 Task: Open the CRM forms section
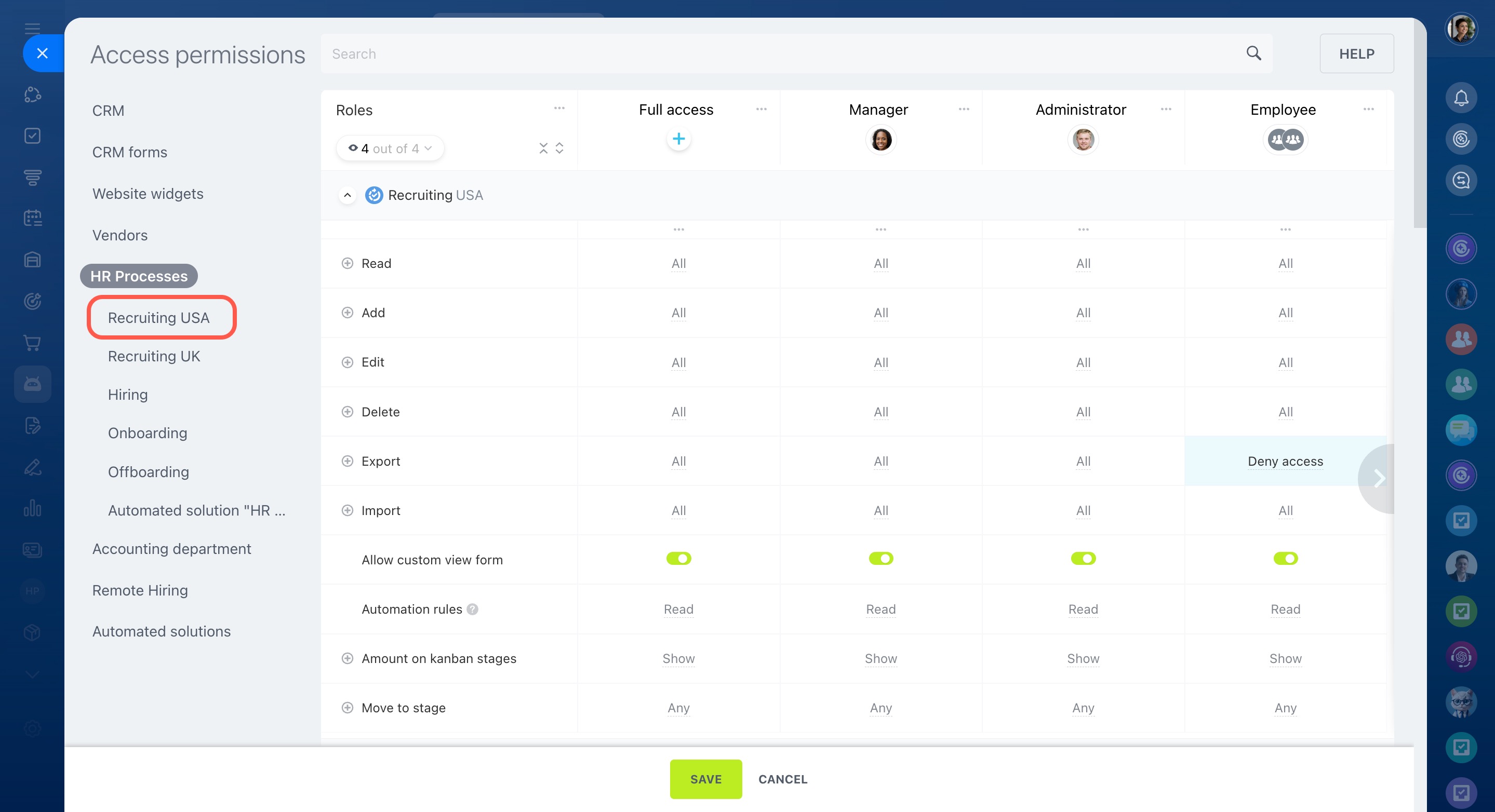129,152
